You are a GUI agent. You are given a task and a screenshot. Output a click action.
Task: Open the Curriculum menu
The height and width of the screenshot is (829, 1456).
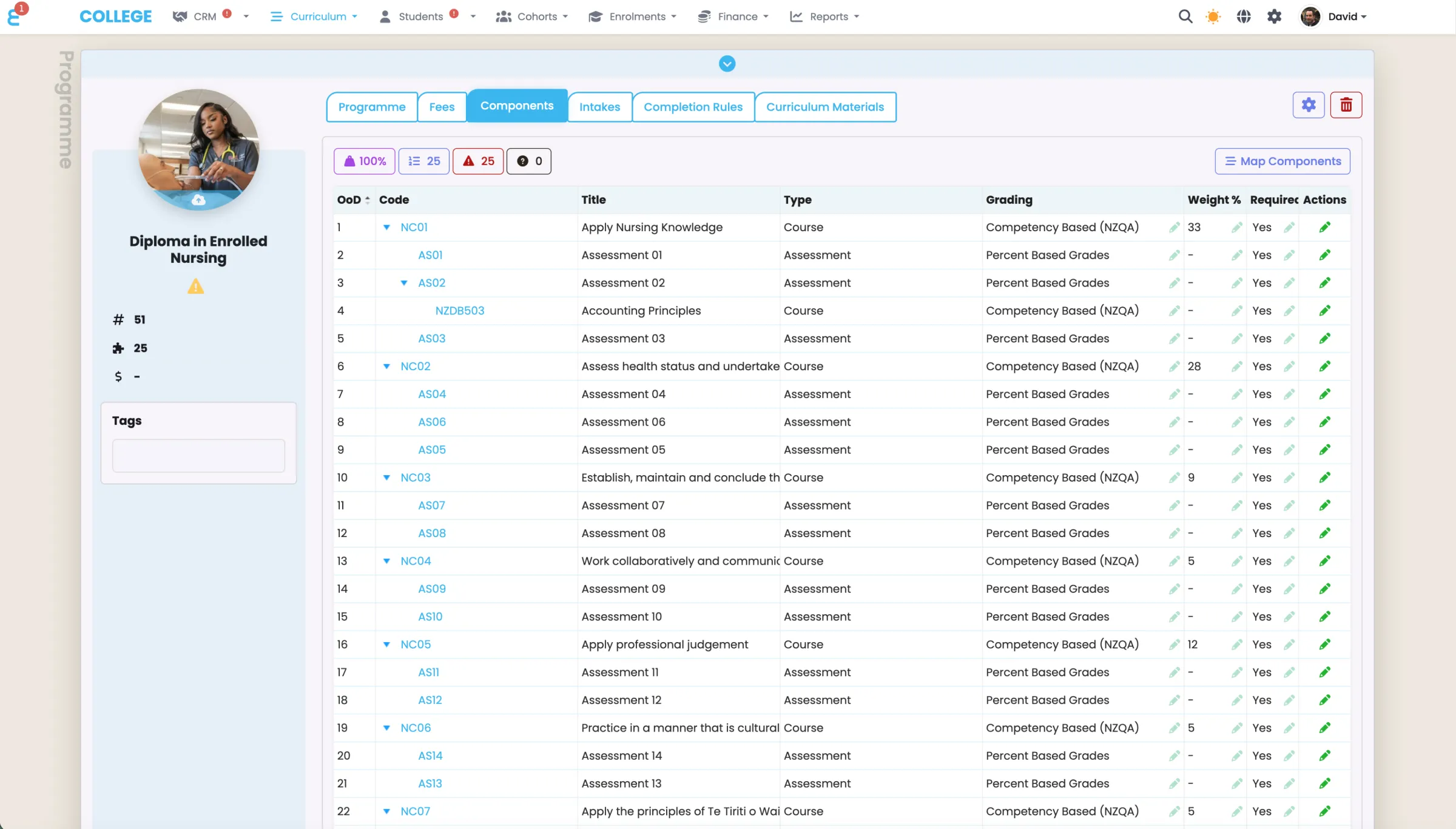[x=314, y=16]
